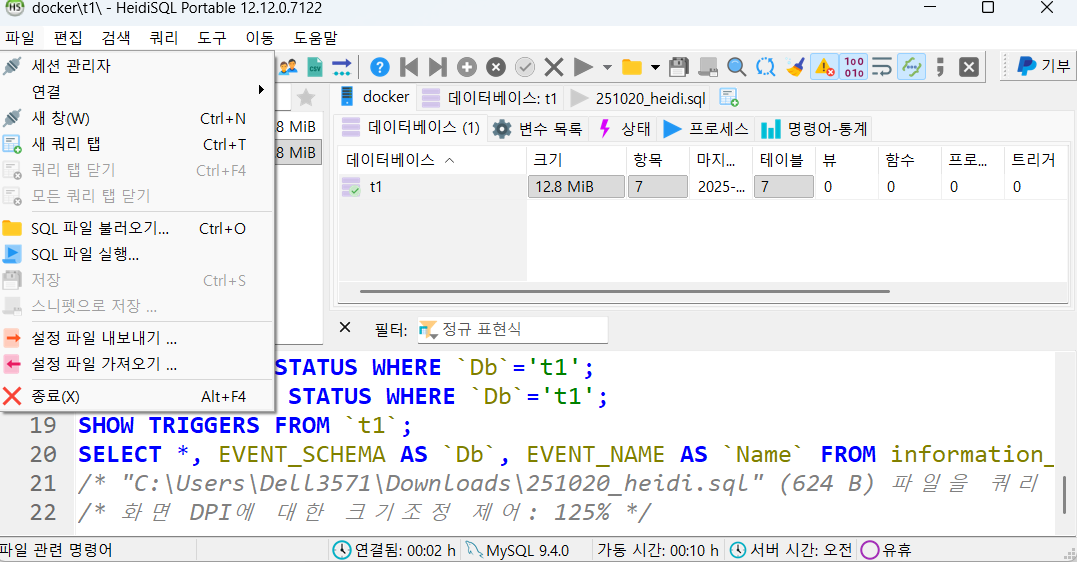Click the save as snippet icon
This screenshot has height=562, width=1077.
coord(707,67)
